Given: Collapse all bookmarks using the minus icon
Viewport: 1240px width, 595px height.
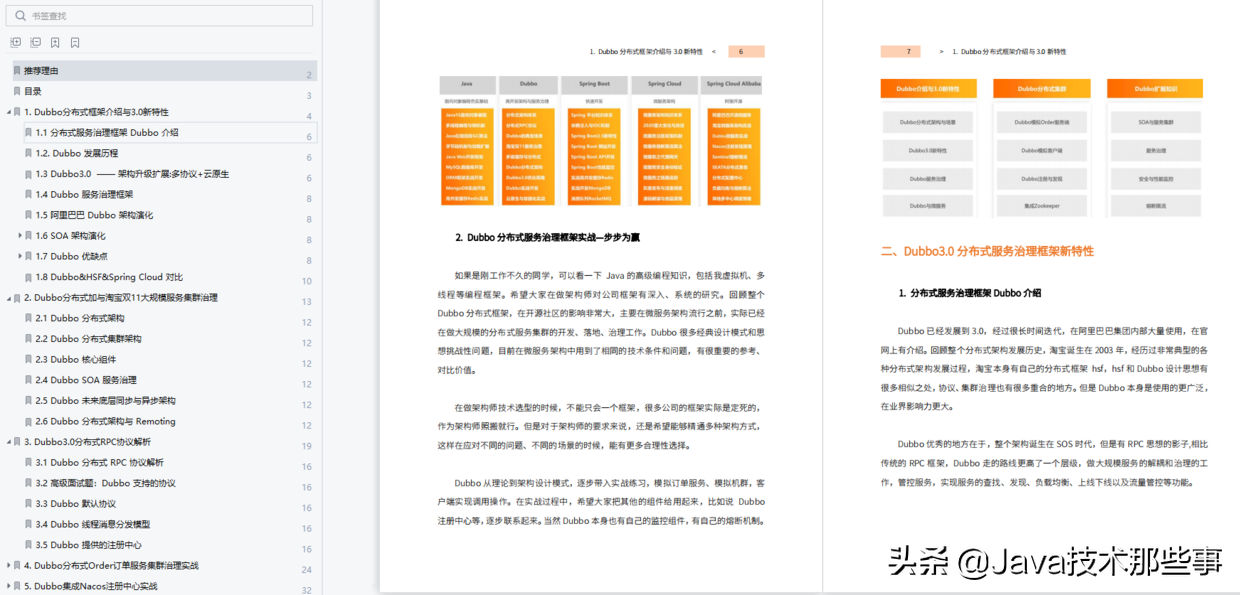Looking at the screenshot, I should pyautogui.click(x=35, y=43).
